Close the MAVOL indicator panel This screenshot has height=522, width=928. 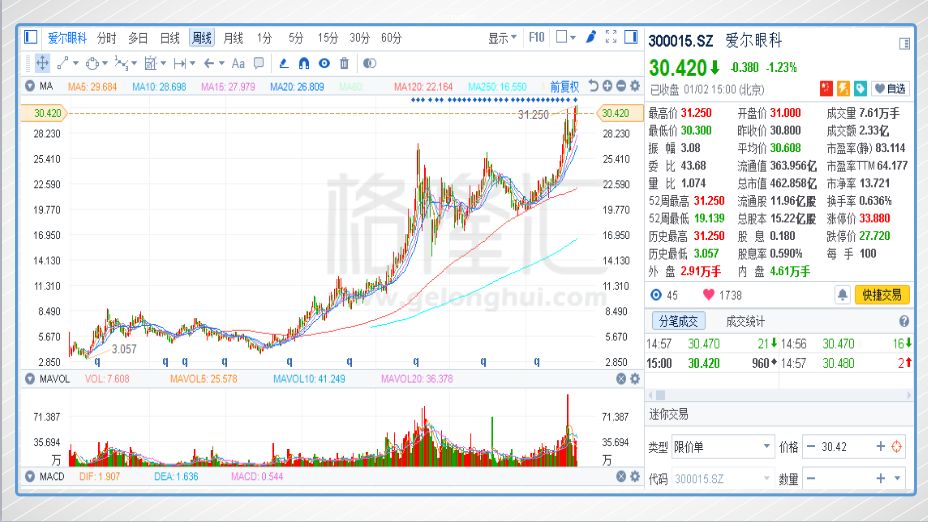(621, 379)
